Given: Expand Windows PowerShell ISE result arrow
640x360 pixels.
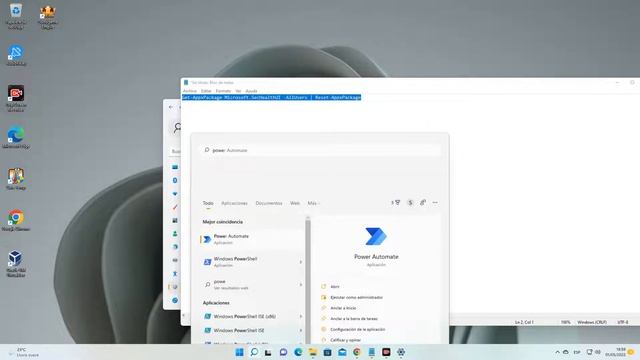Looking at the screenshot, I should 301,330.
